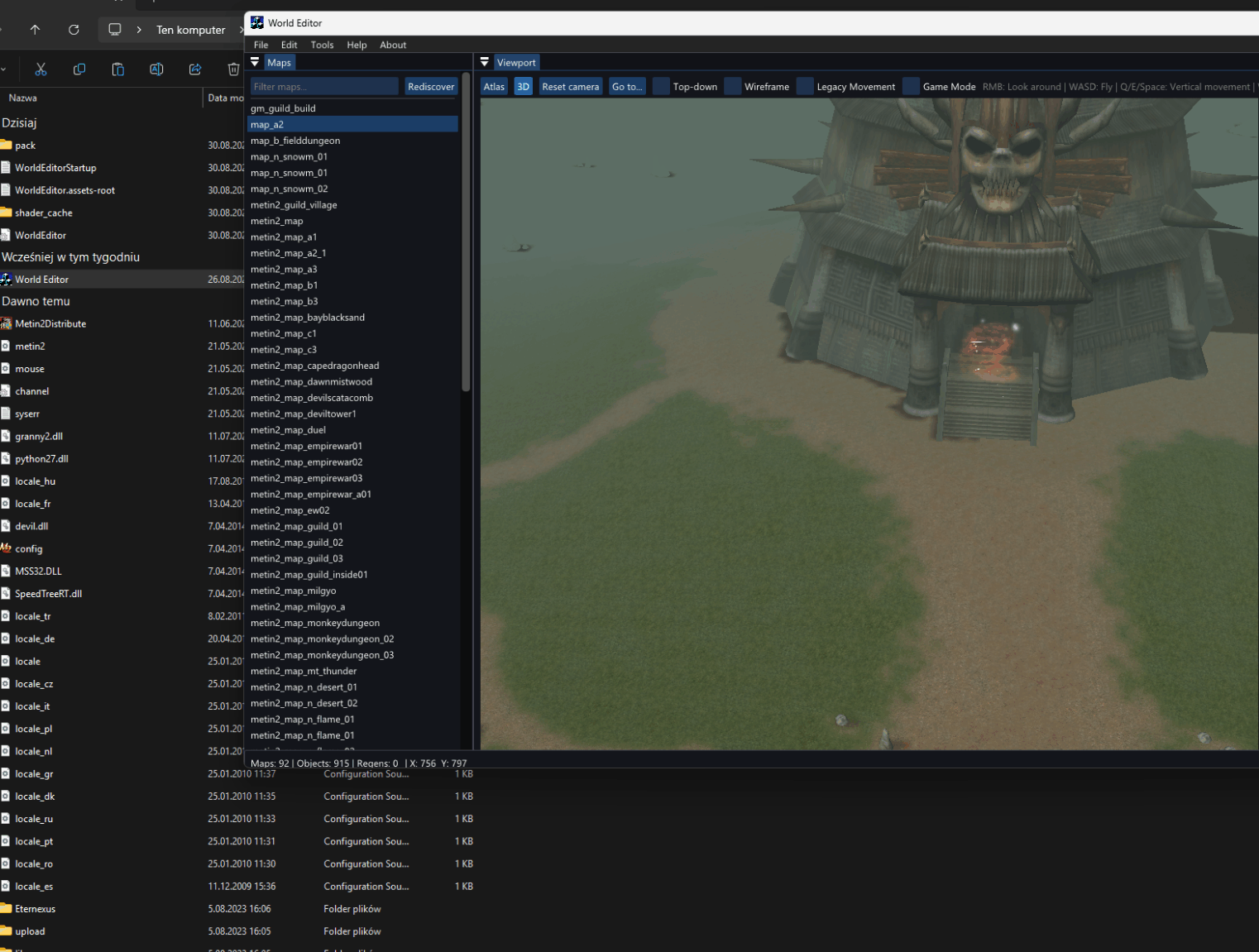Toggle the Legacy Movement checkbox
The width and height of the screenshot is (1259, 952).
pyautogui.click(x=805, y=86)
